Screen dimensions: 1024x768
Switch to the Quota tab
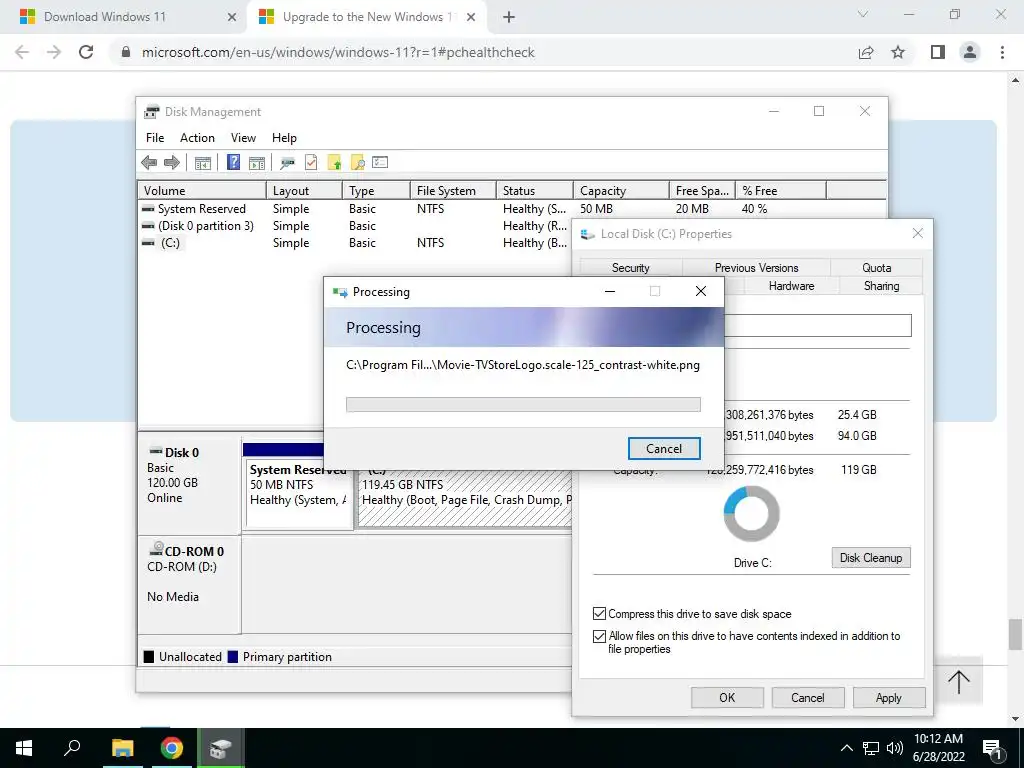[x=876, y=268]
